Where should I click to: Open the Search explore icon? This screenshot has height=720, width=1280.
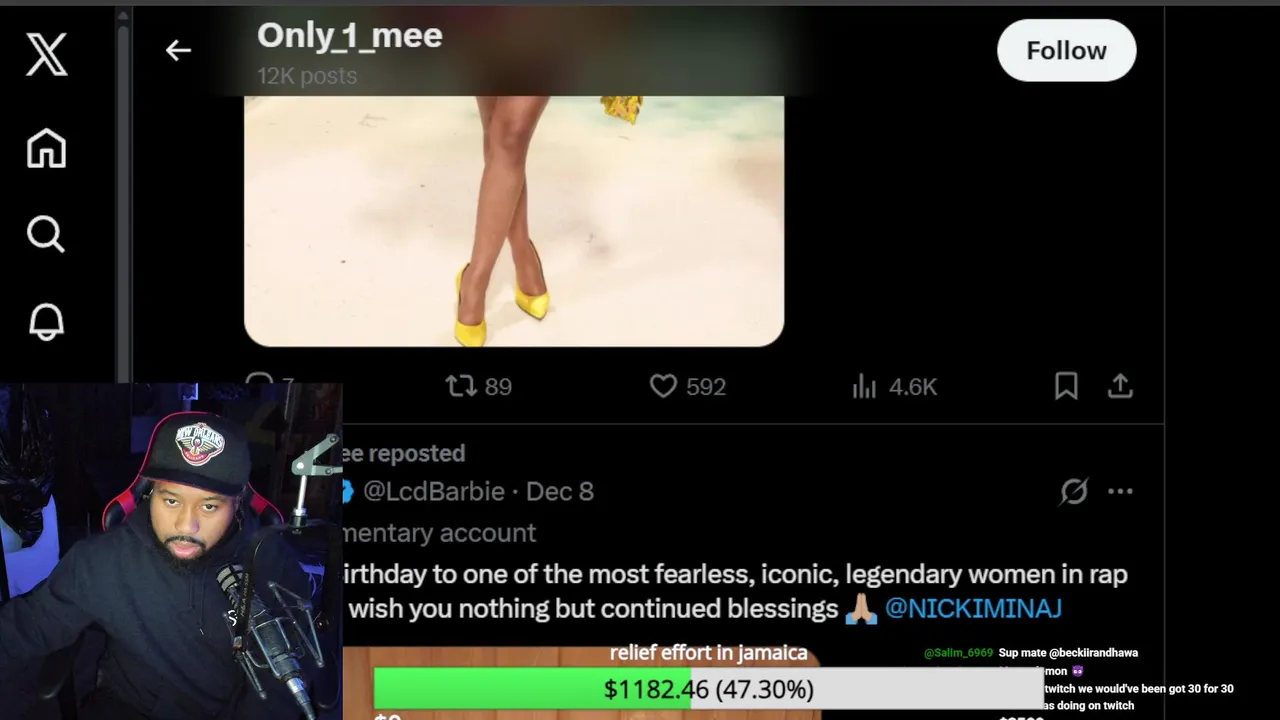pyautogui.click(x=46, y=235)
